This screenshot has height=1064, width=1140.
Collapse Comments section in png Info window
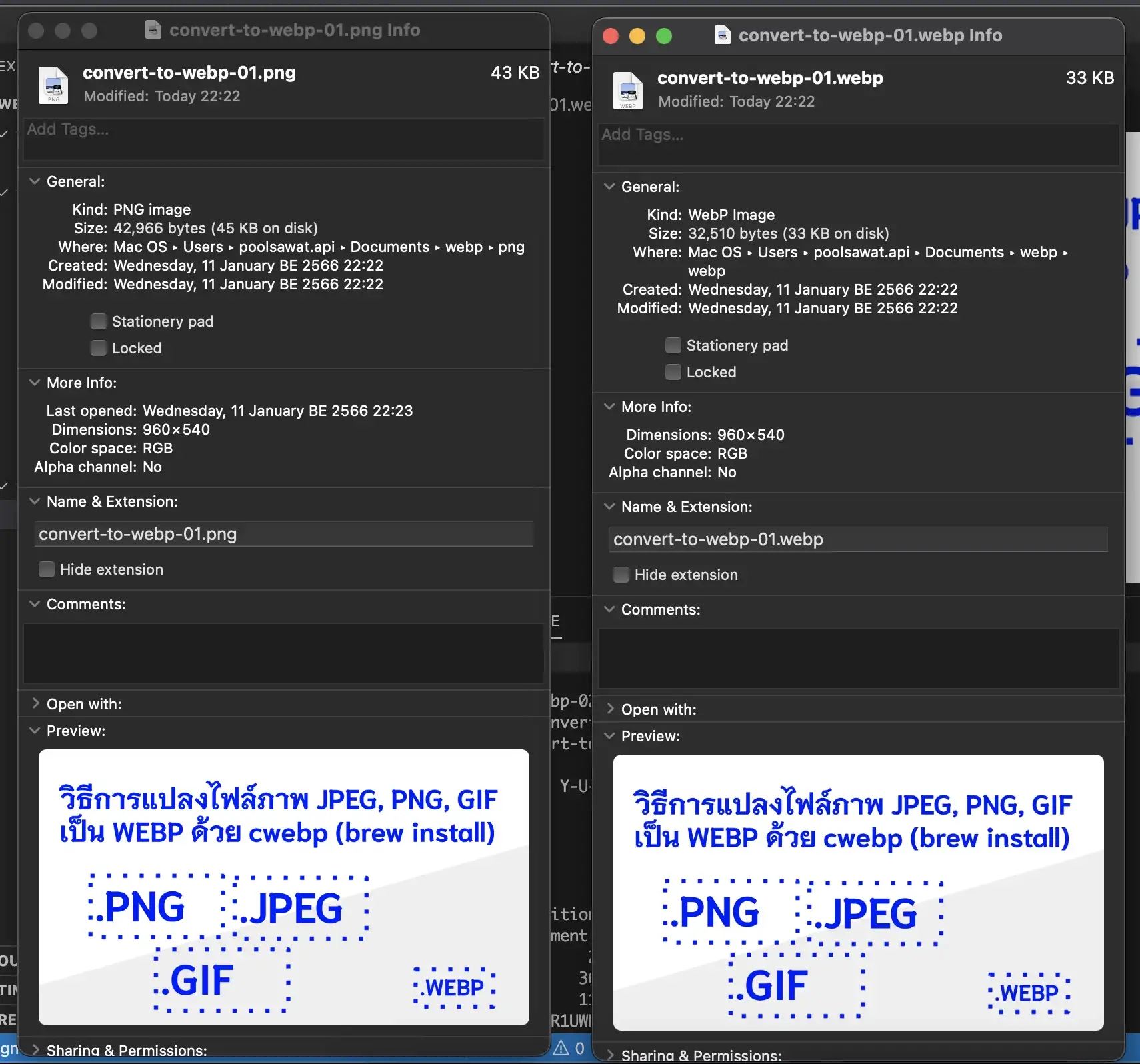point(35,604)
